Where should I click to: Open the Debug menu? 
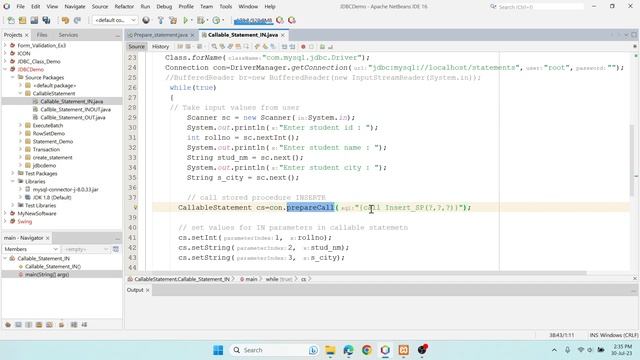[x=164, y=7]
